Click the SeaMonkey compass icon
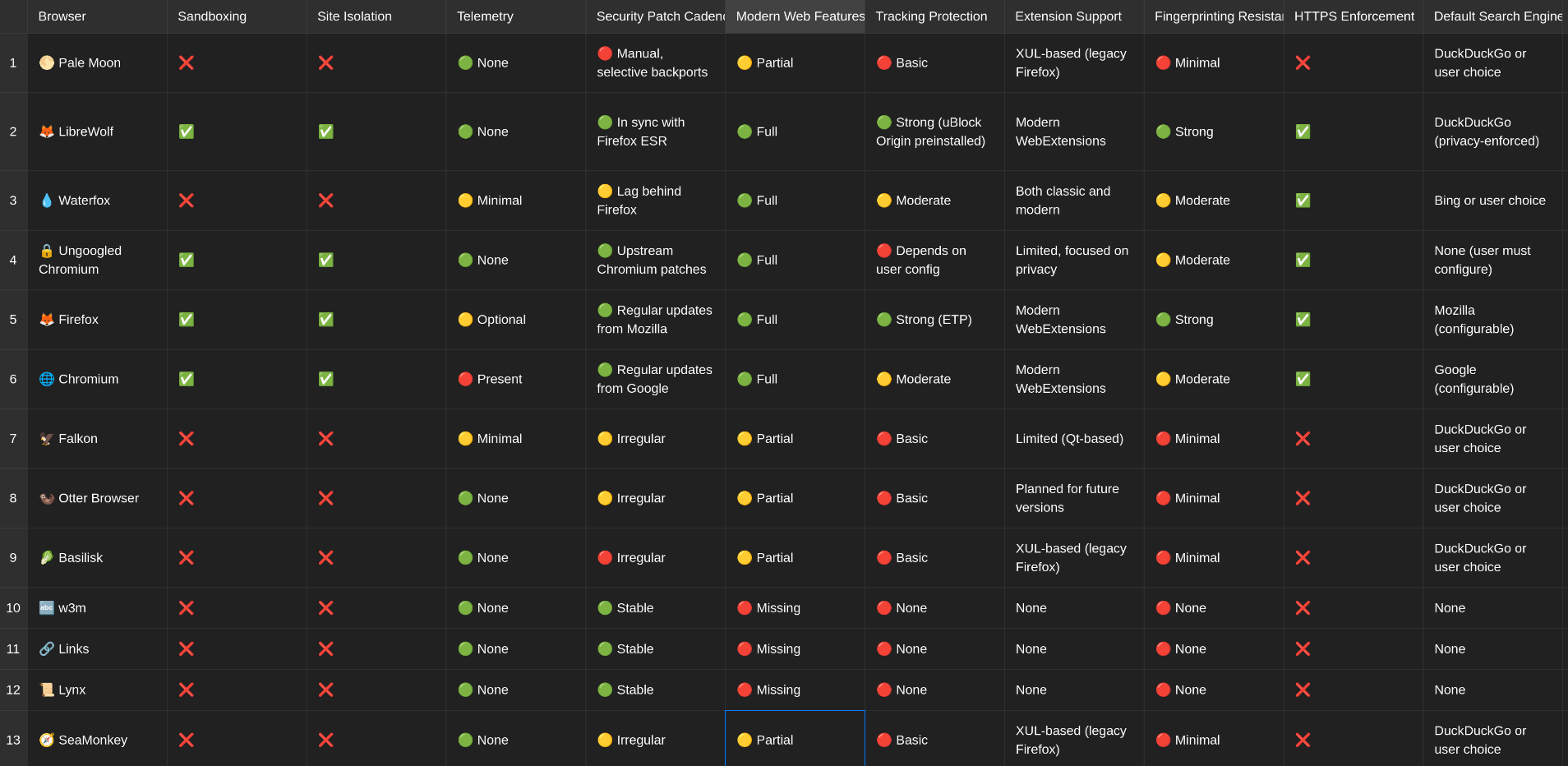The width and height of the screenshot is (1568, 766). click(x=47, y=740)
